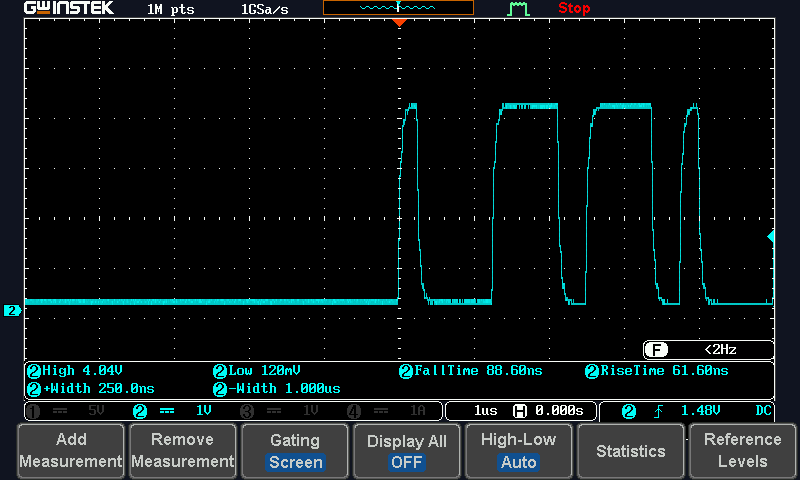800x480 pixels.
Task: Click the waveform memory position bar at top
Action: click(398, 8)
